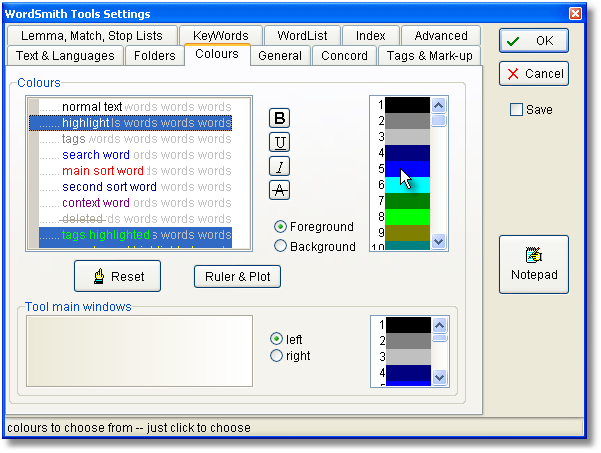Choose the right option for tool windows

(277, 356)
